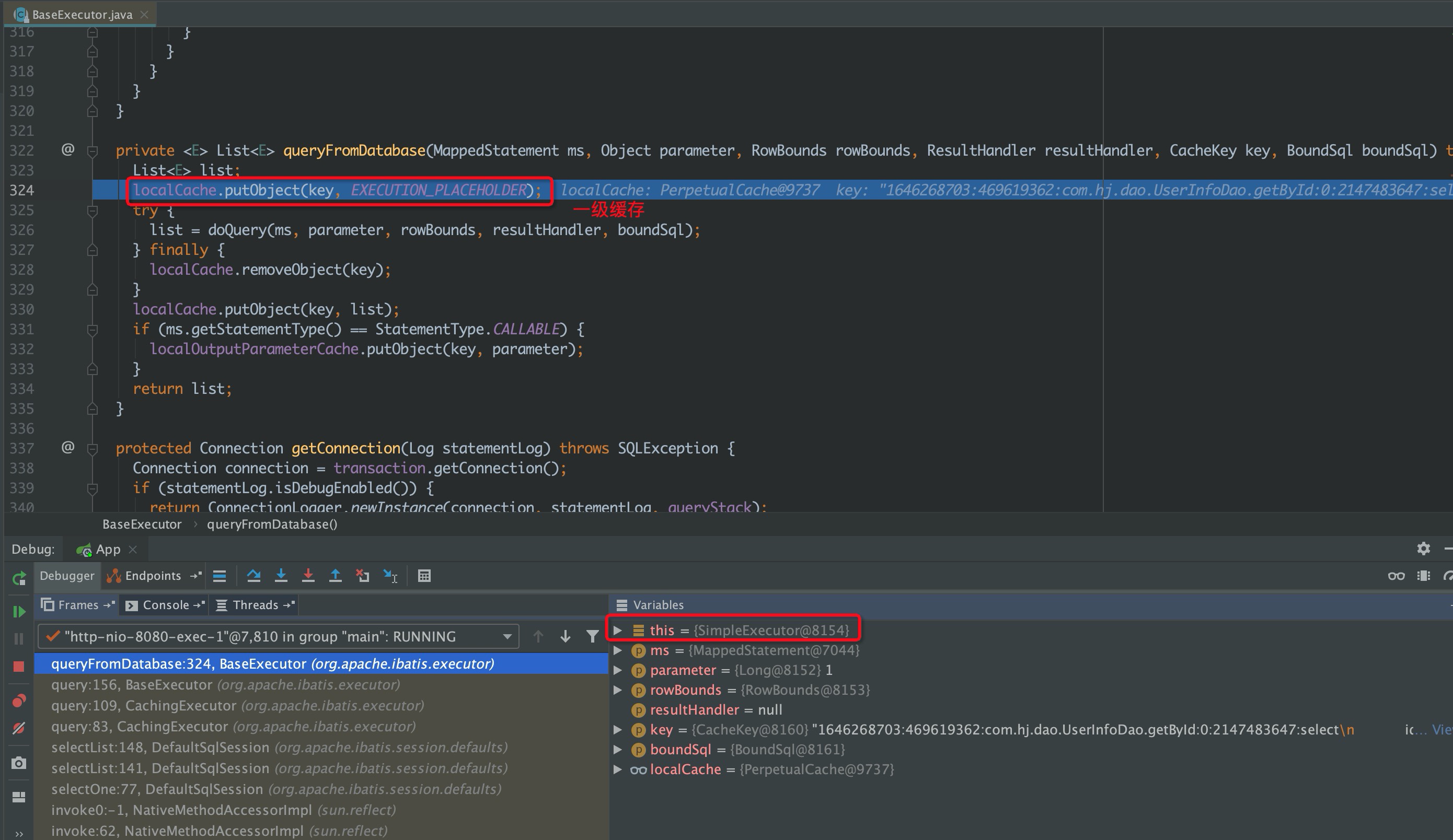Open debug panel settings gear

coord(1423,549)
